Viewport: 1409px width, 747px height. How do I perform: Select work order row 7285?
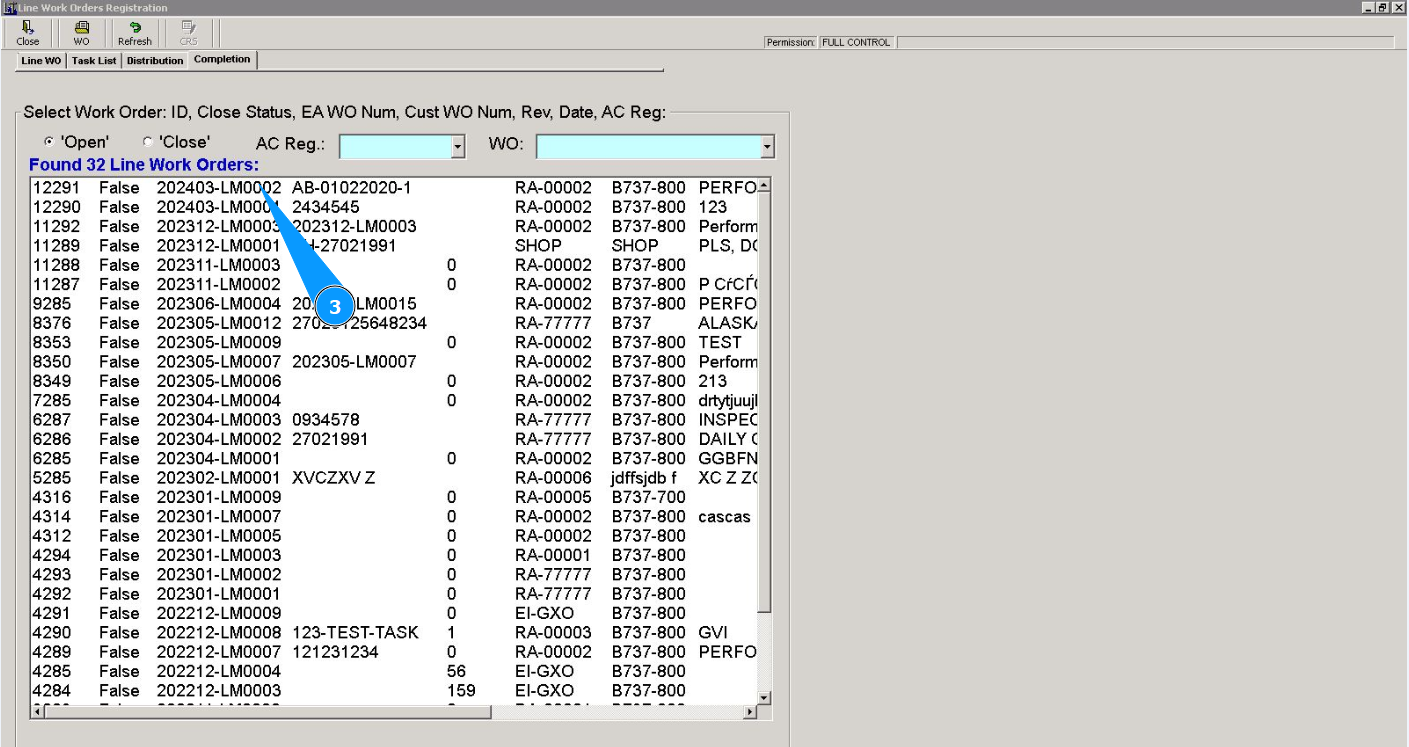click(x=394, y=401)
